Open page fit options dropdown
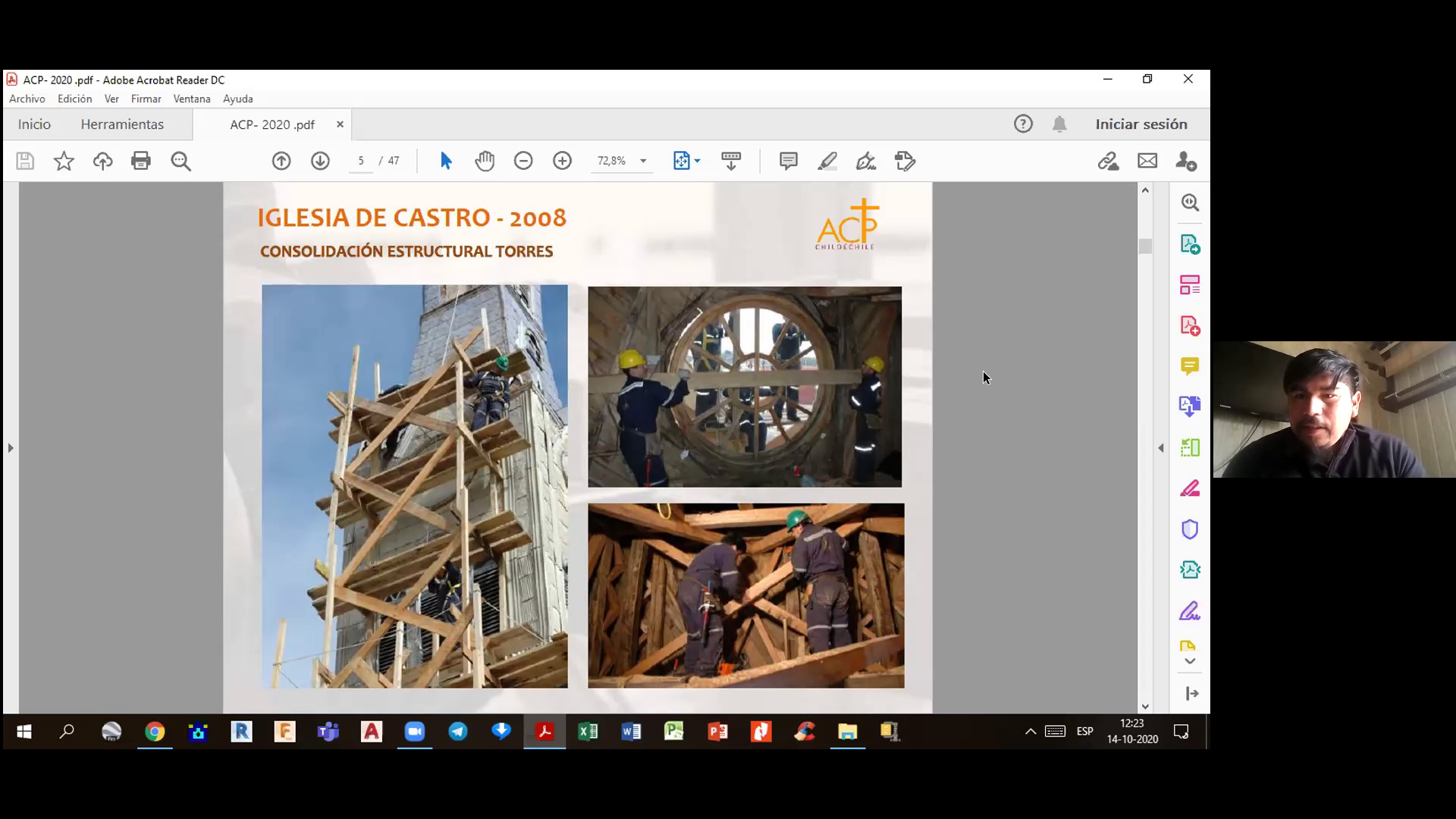 [x=697, y=161]
